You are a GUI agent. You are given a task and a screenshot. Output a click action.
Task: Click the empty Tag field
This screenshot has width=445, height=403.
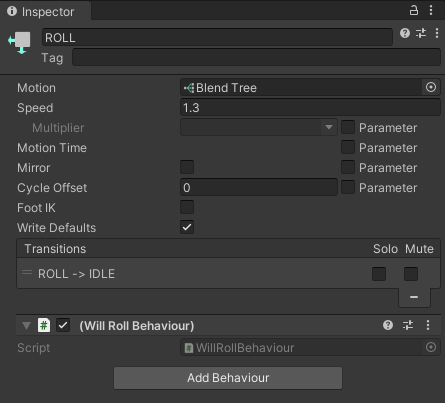coord(256,57)
